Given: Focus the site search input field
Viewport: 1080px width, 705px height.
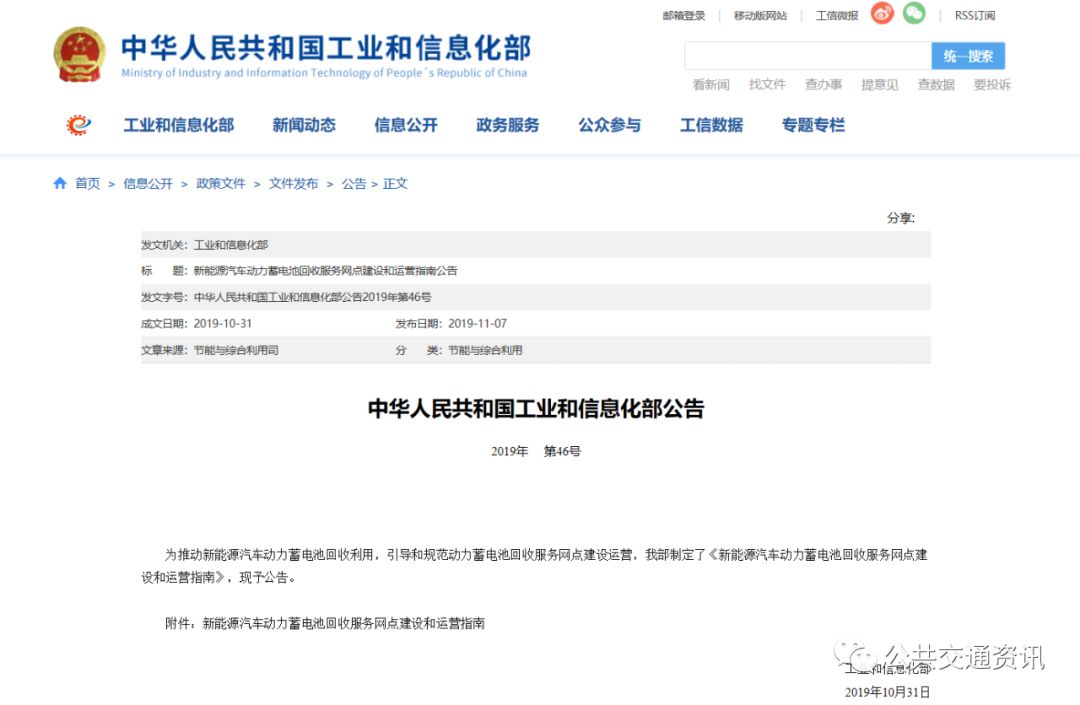Looking at the screenshot, I should 808,56.
